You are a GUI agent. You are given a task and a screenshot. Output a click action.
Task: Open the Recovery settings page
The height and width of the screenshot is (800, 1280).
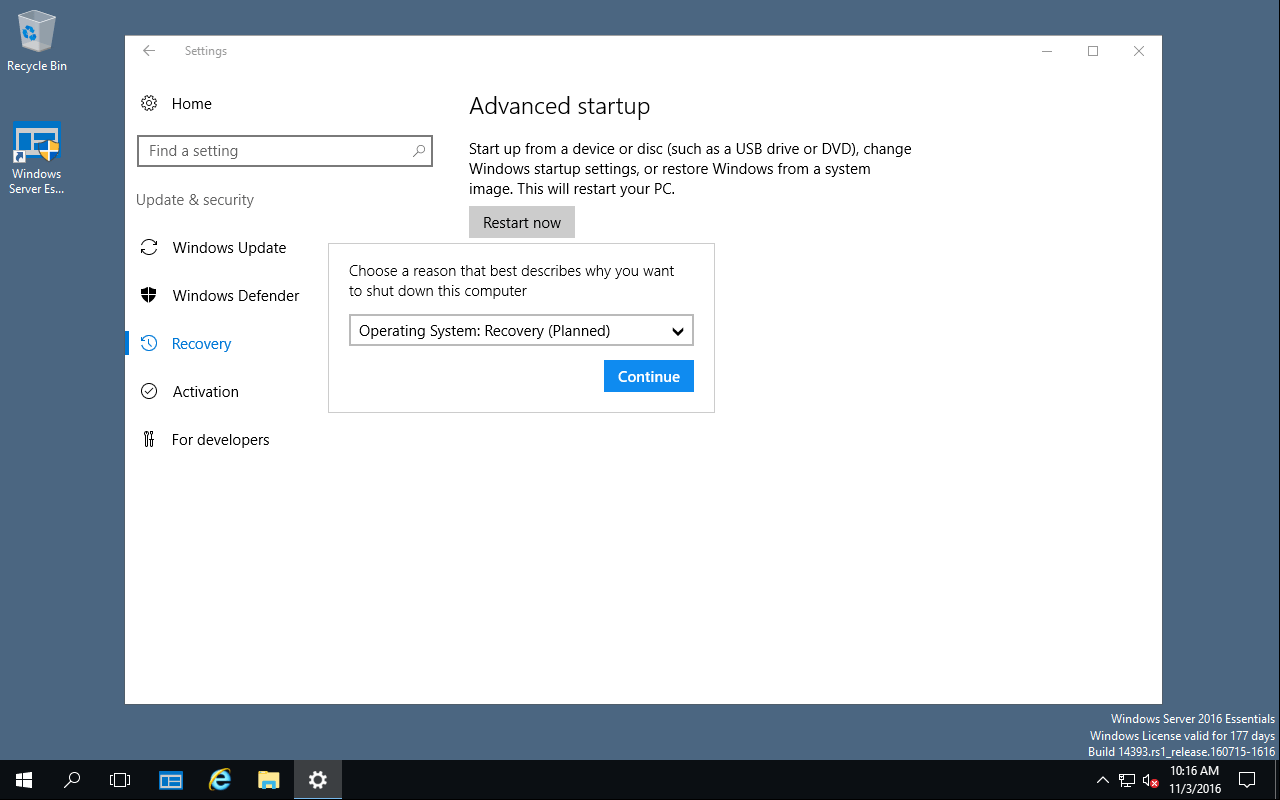tap(201, 343)
